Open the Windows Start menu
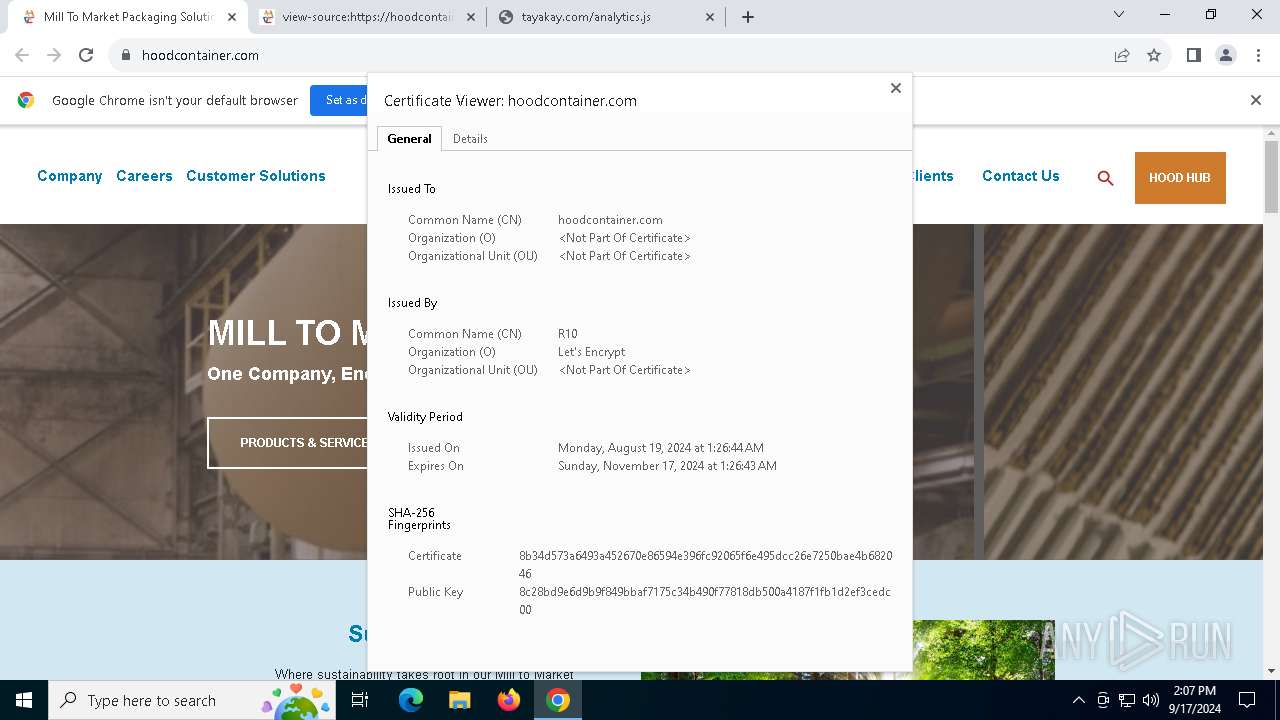The width and height of the screenshot is (1280, 720). 23,700
